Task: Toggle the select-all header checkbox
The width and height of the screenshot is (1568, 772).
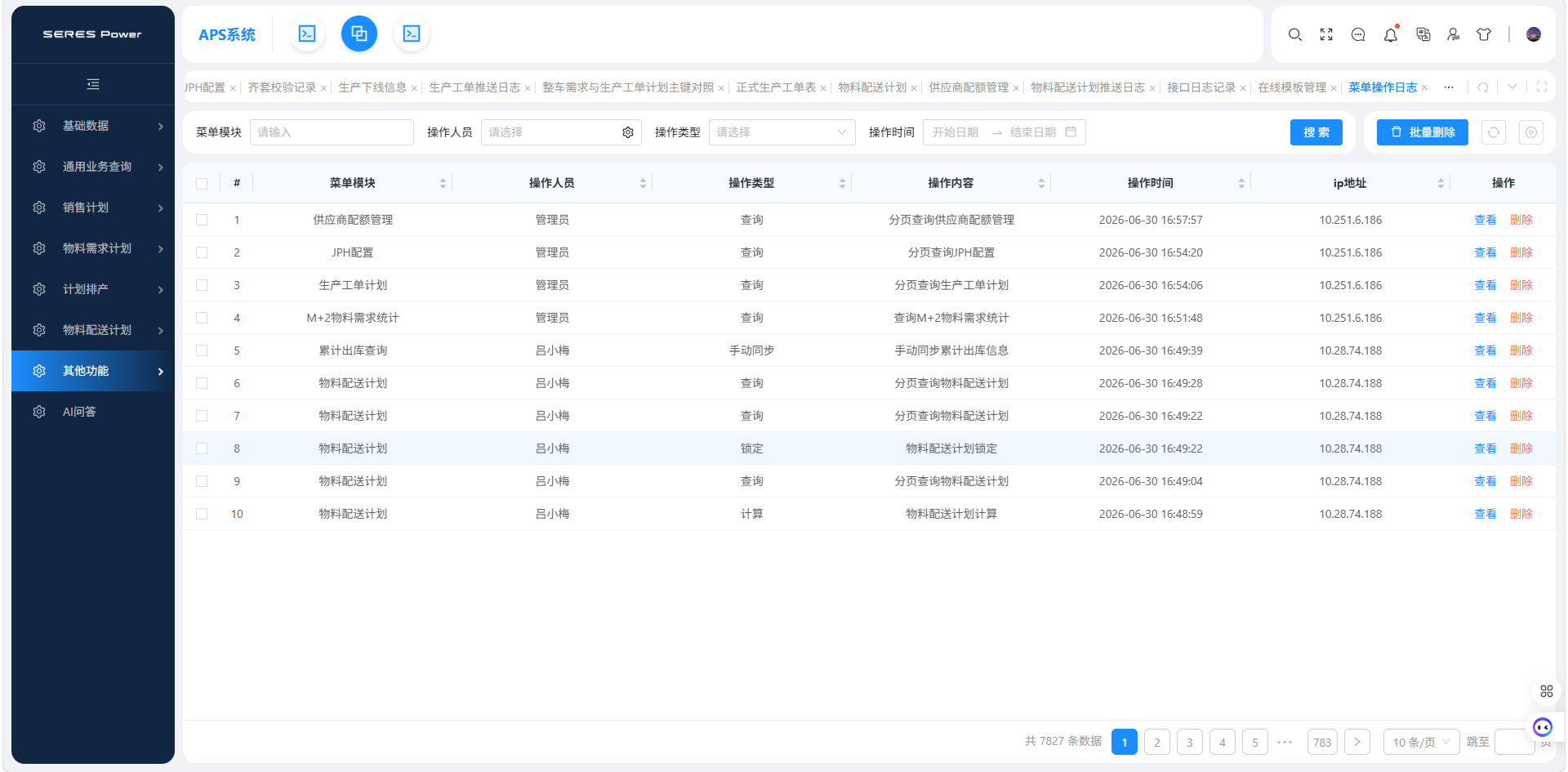Action: (x=202, y=184)
